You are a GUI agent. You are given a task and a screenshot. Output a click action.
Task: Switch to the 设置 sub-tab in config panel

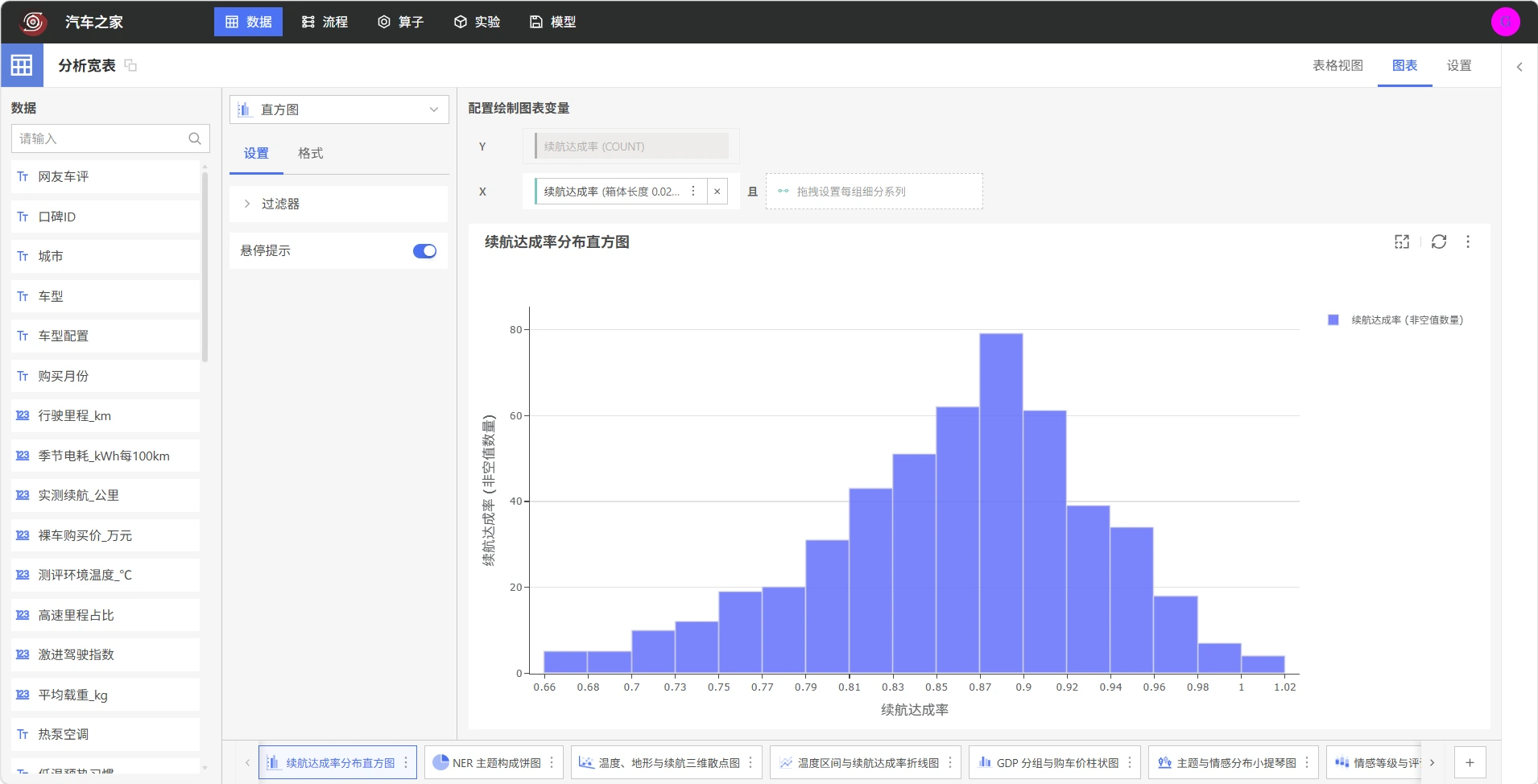click(256, 153)
